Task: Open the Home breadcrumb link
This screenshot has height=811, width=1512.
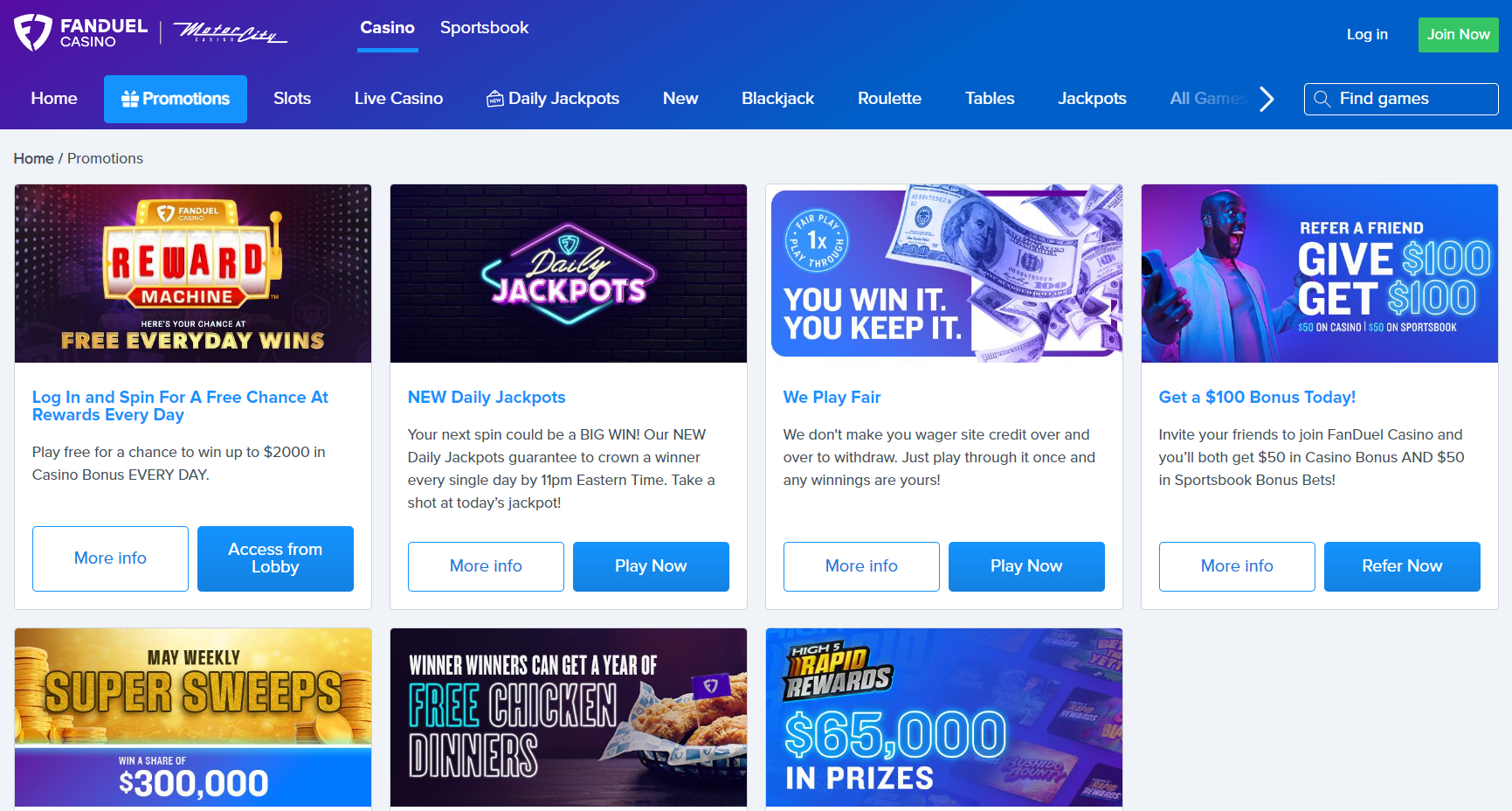Action: 33,158
